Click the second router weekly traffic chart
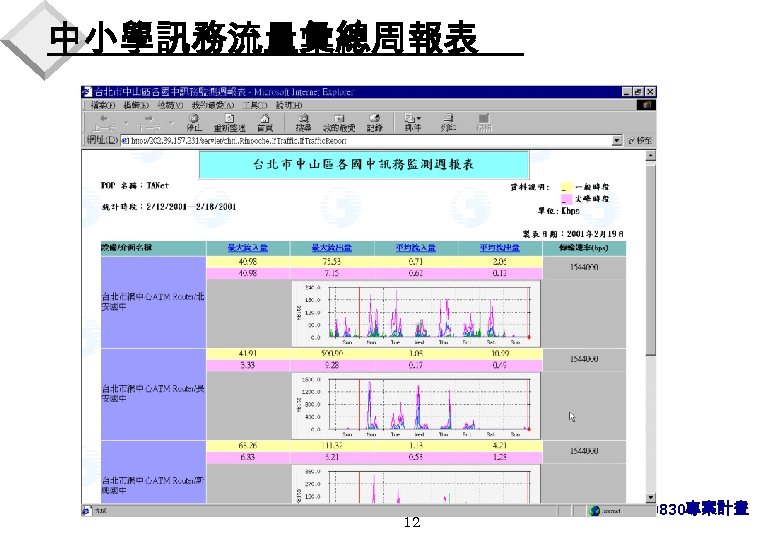780x540 pixels. tap(416, 406)
